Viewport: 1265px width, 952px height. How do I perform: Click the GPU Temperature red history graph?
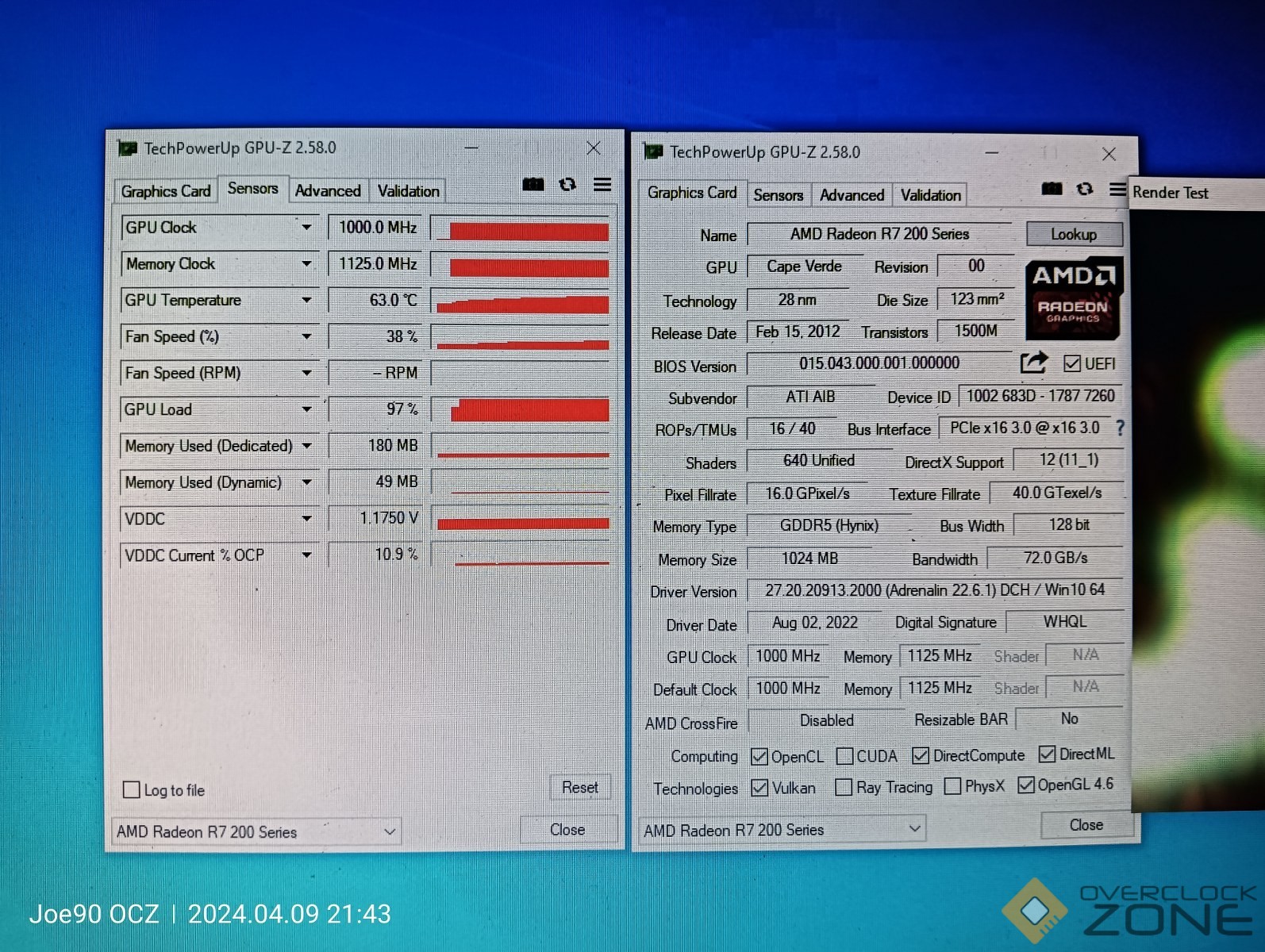coord(521,301)
